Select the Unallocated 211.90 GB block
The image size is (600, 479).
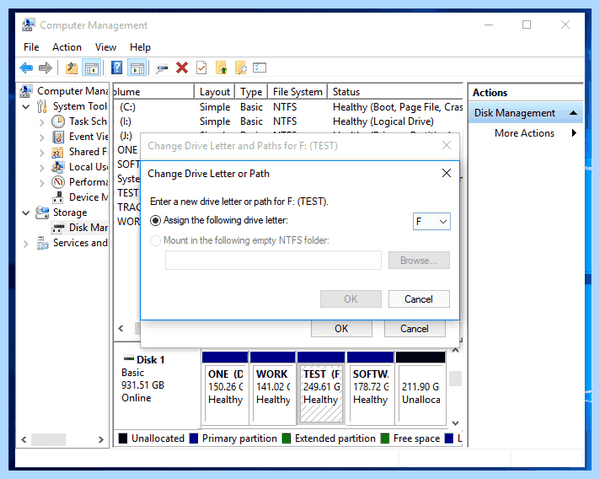click(421, 387)
